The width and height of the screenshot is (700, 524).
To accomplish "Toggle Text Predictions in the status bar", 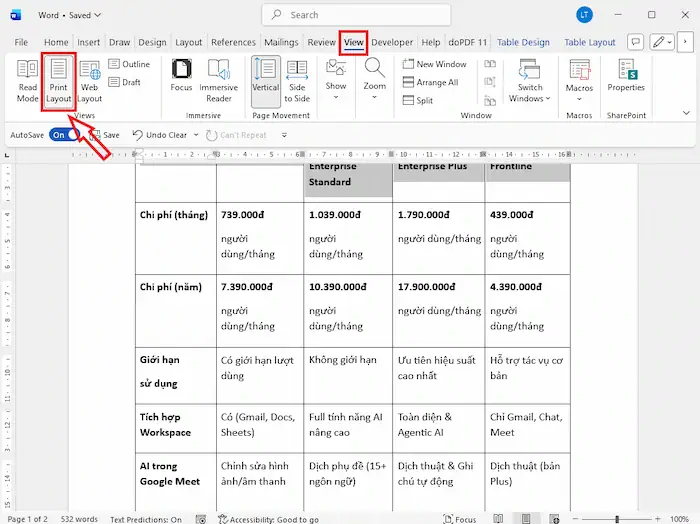I will [x=146, y=519].
